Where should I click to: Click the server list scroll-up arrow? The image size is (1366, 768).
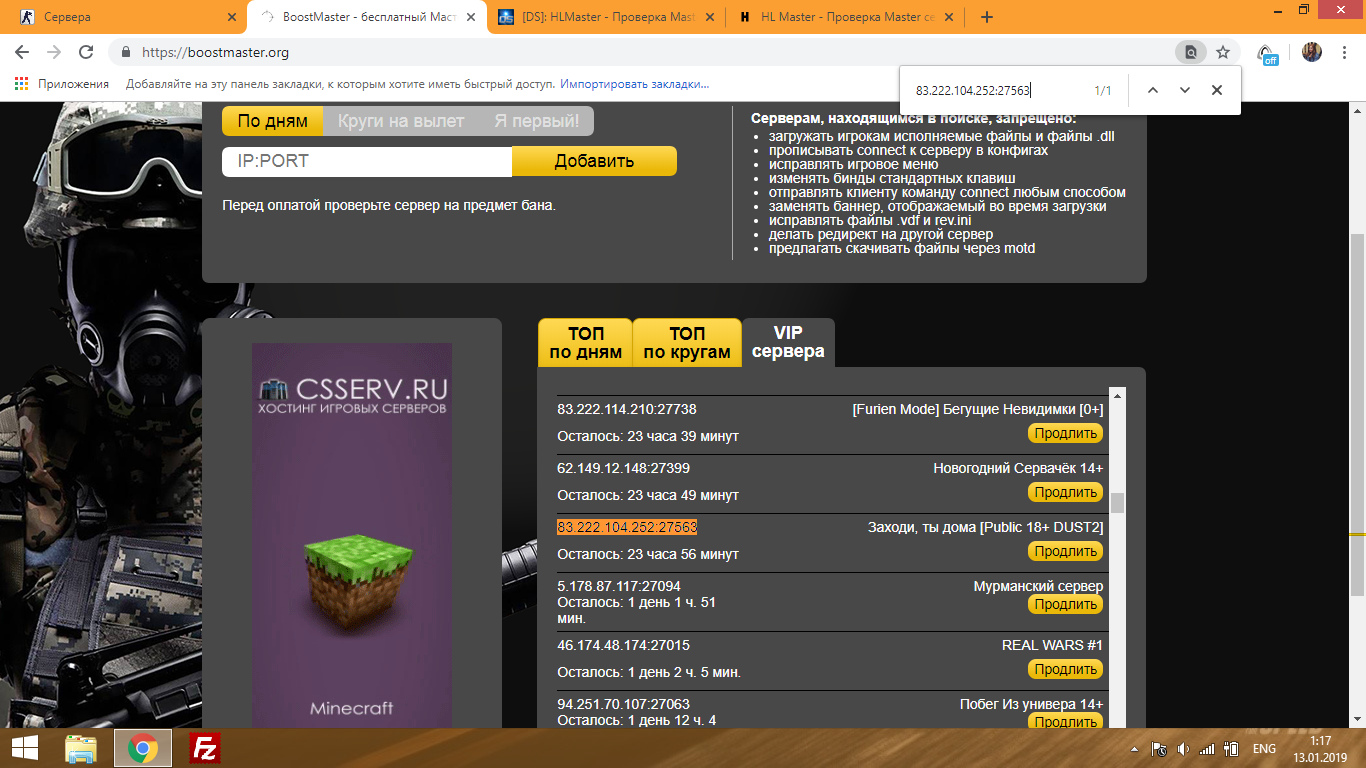pos(1118,395)
